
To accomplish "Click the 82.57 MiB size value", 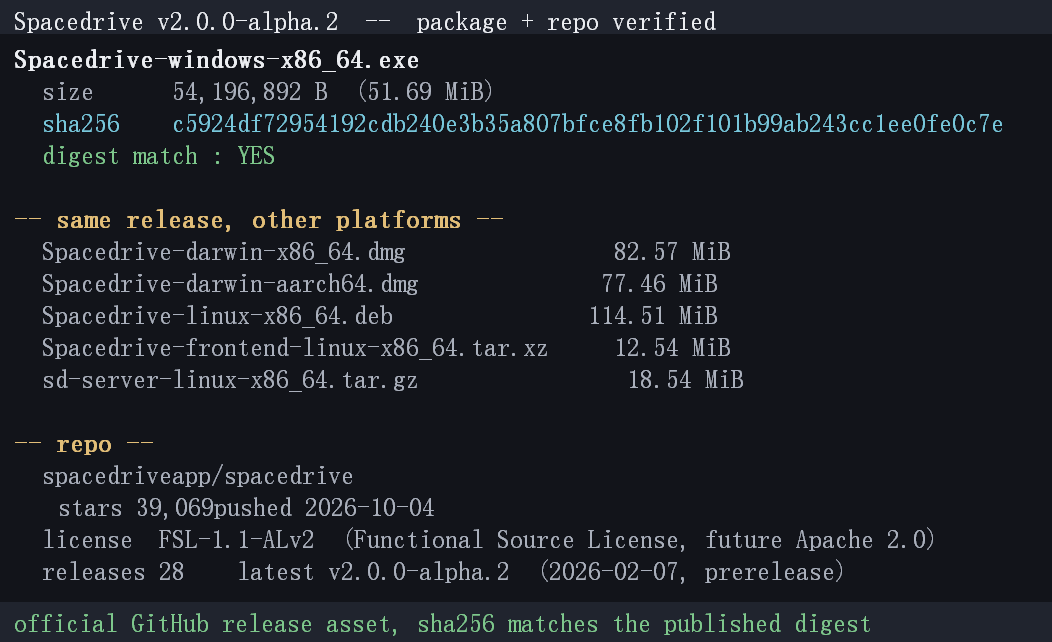I will pos(672,252).
